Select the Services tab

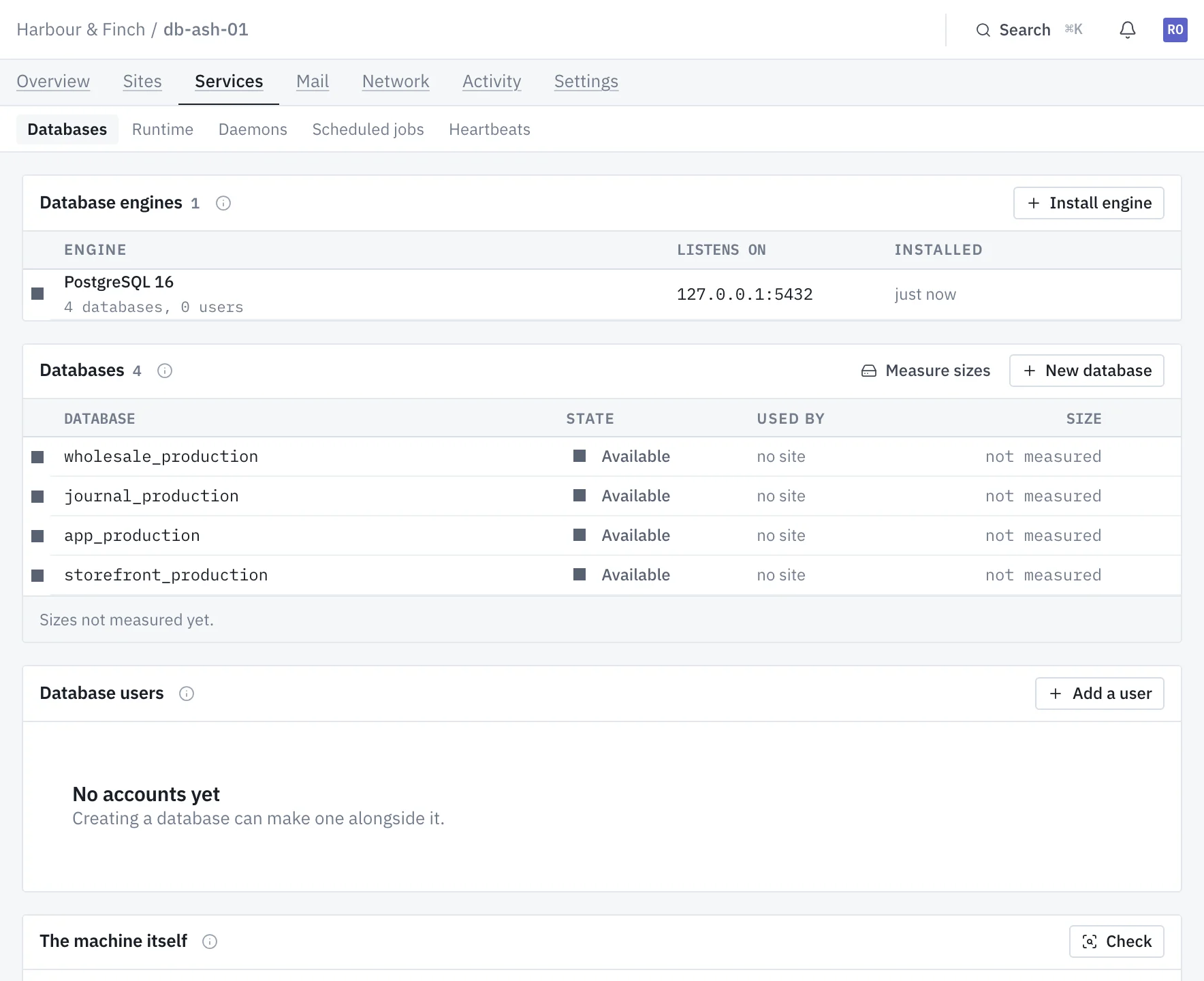229,82
